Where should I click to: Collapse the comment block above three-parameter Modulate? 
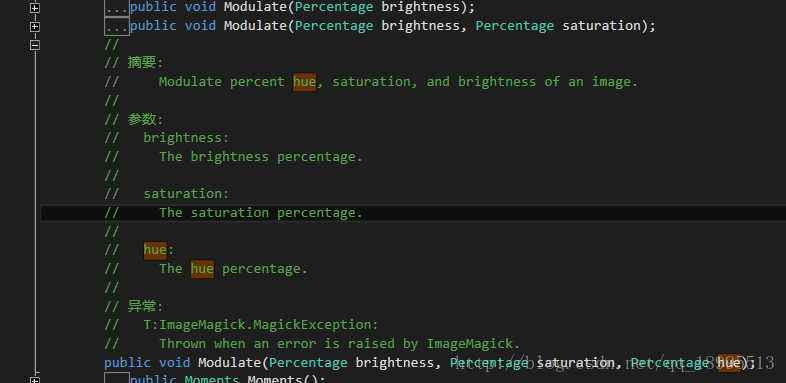coord(35,45)
